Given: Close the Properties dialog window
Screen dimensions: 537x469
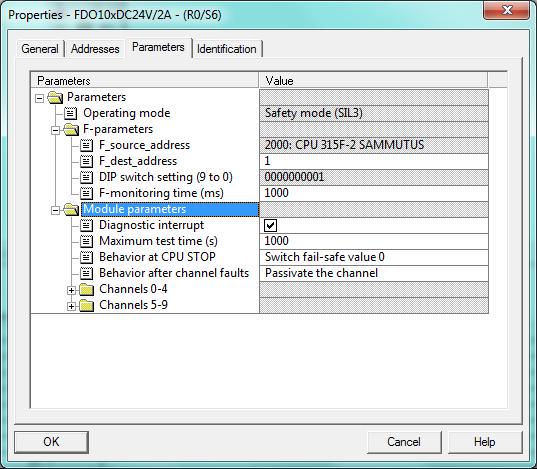Looking at the screenshot, I should (507, 10).
